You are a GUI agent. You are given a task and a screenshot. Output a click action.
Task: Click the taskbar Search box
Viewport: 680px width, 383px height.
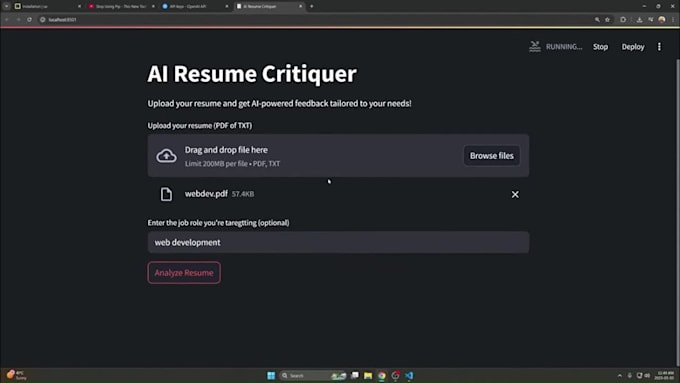coord(313,376)
